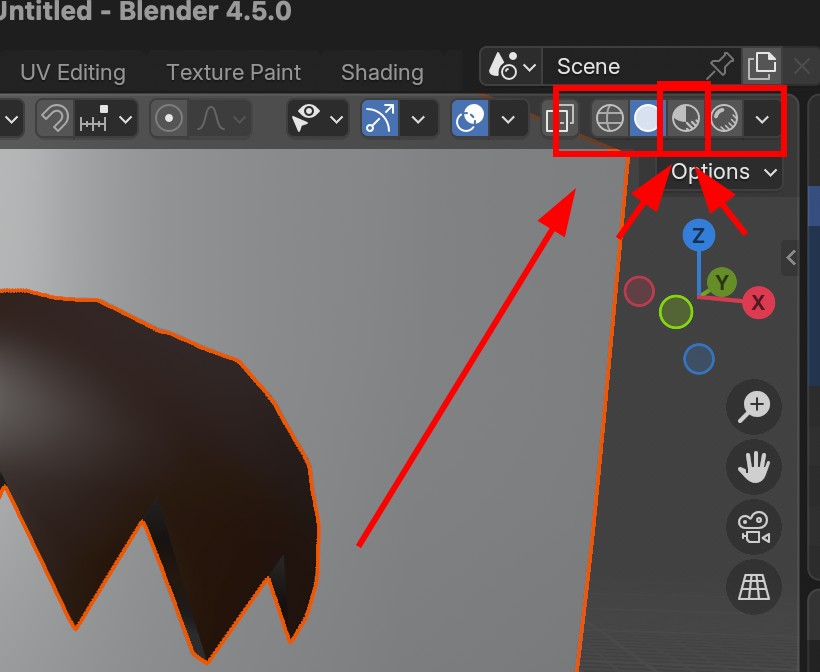Toggle X-Ray display button
820x672 pixels.
[562, 119]
